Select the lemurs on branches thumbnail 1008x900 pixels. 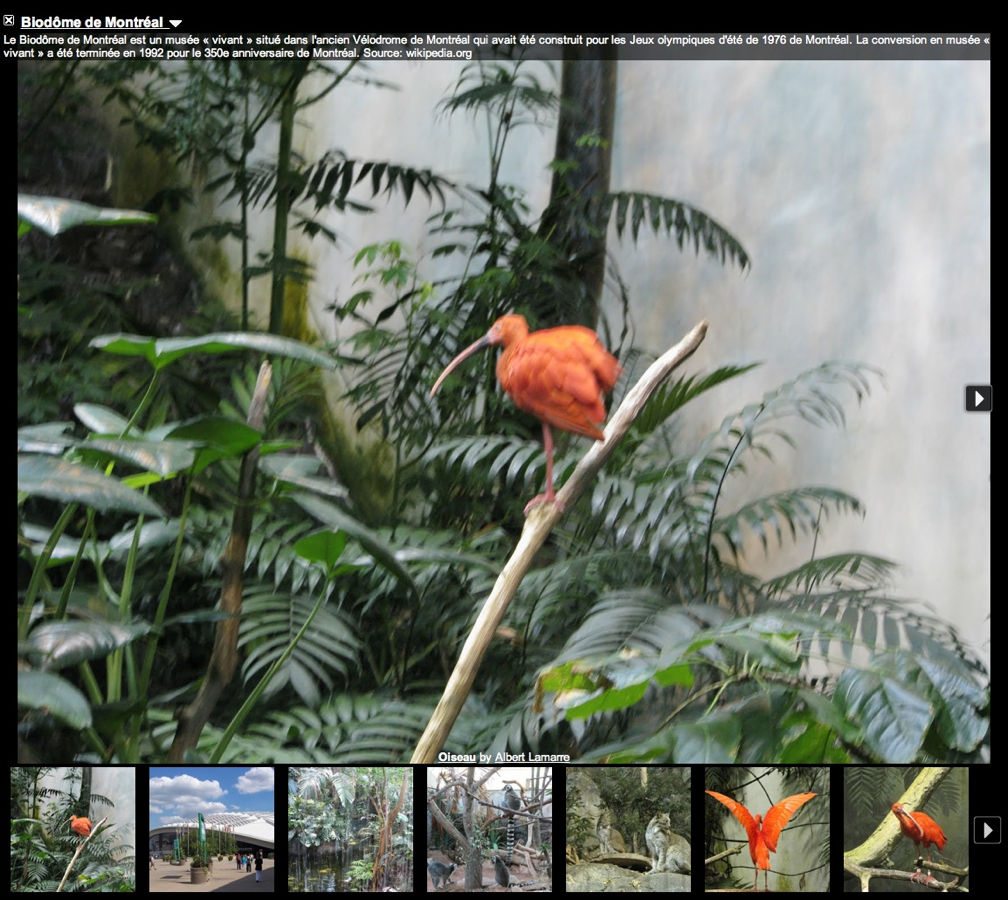(x=489, y=829)
